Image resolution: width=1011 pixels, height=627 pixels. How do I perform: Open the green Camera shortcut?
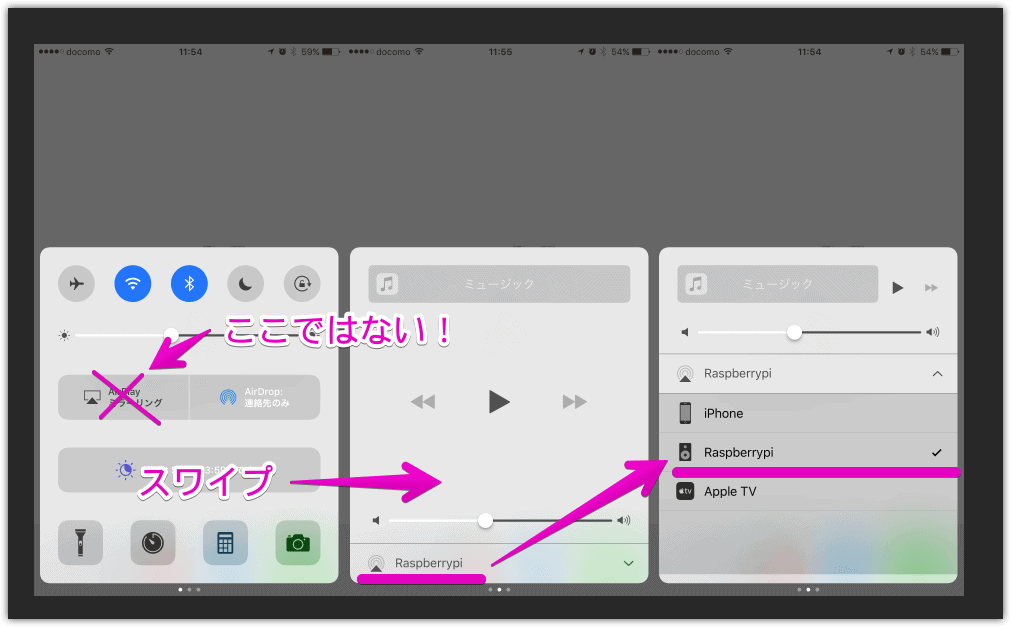(x=298, y=542)
